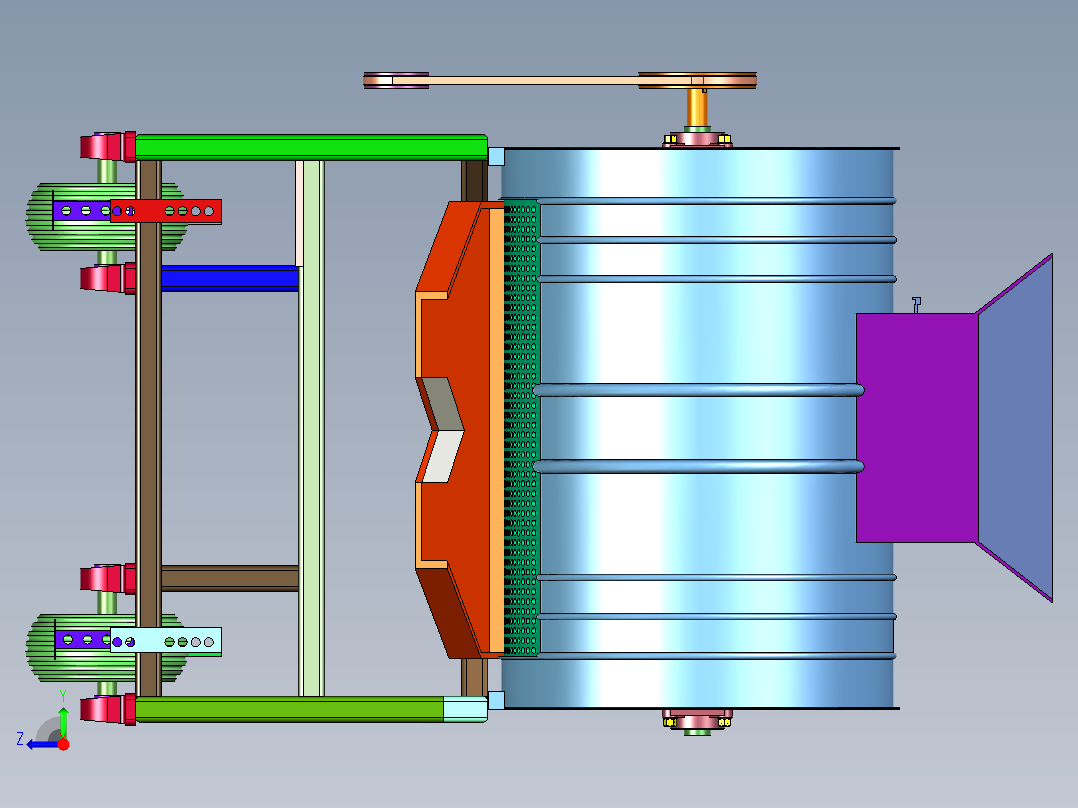Select the red perforated bracket by upper wheel

click(166, 211)
